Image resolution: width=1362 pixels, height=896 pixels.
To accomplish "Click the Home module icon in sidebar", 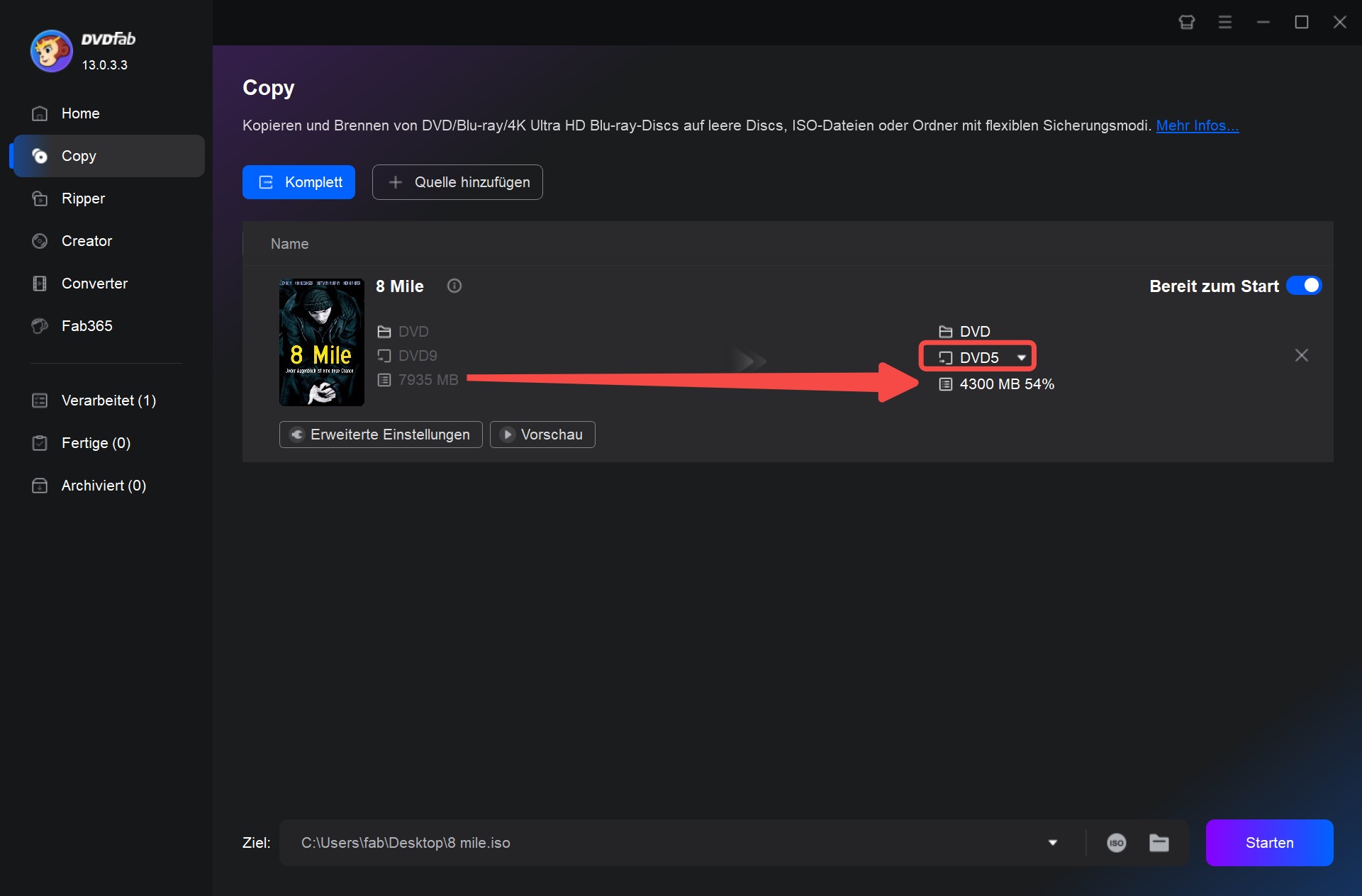I will pyautogui.click(x=39, y=113).
